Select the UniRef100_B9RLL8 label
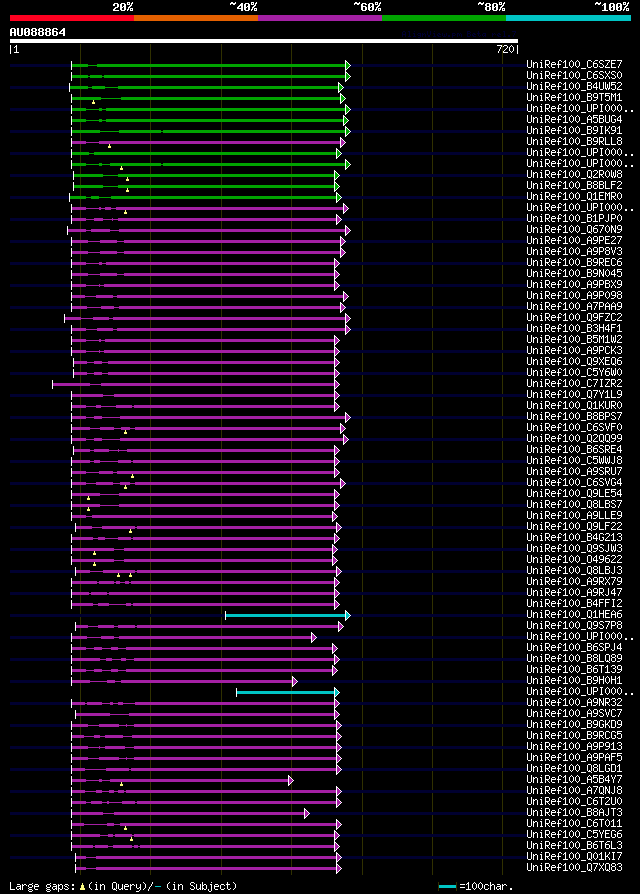 click(x=574, y=141)
